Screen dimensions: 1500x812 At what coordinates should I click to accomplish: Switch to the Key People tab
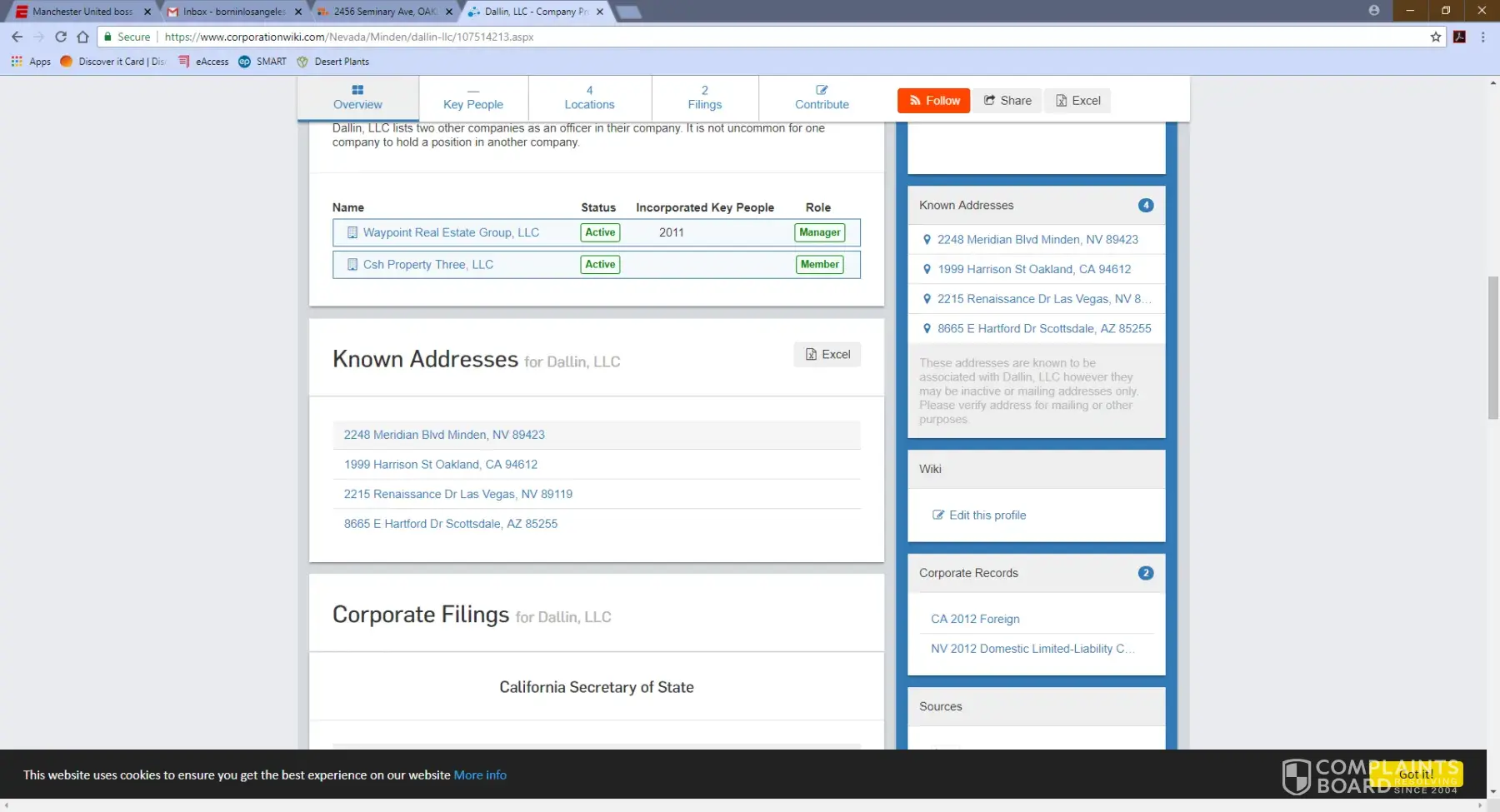pyautogui.click(x=473, y=97)
